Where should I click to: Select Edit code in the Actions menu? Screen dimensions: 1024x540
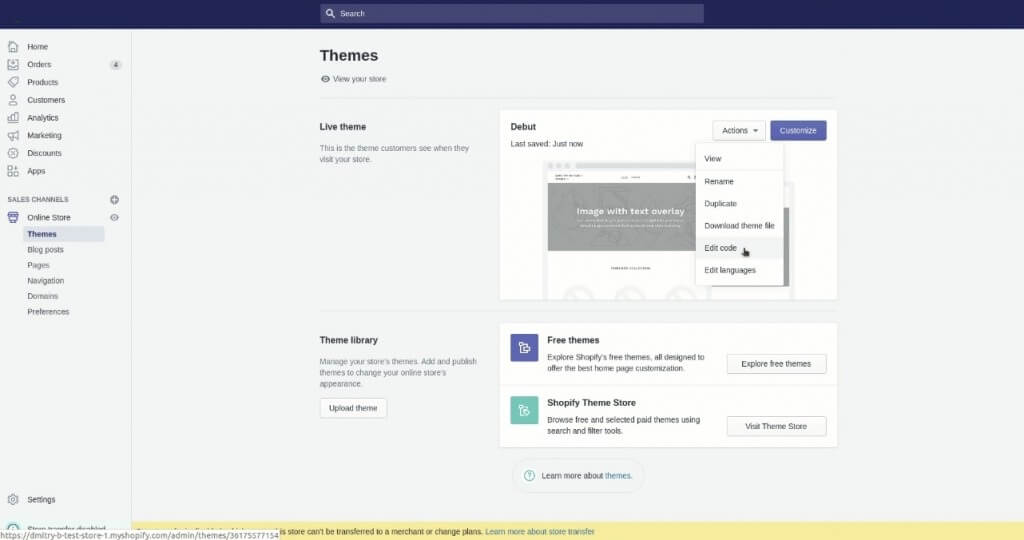pos(739,247)
